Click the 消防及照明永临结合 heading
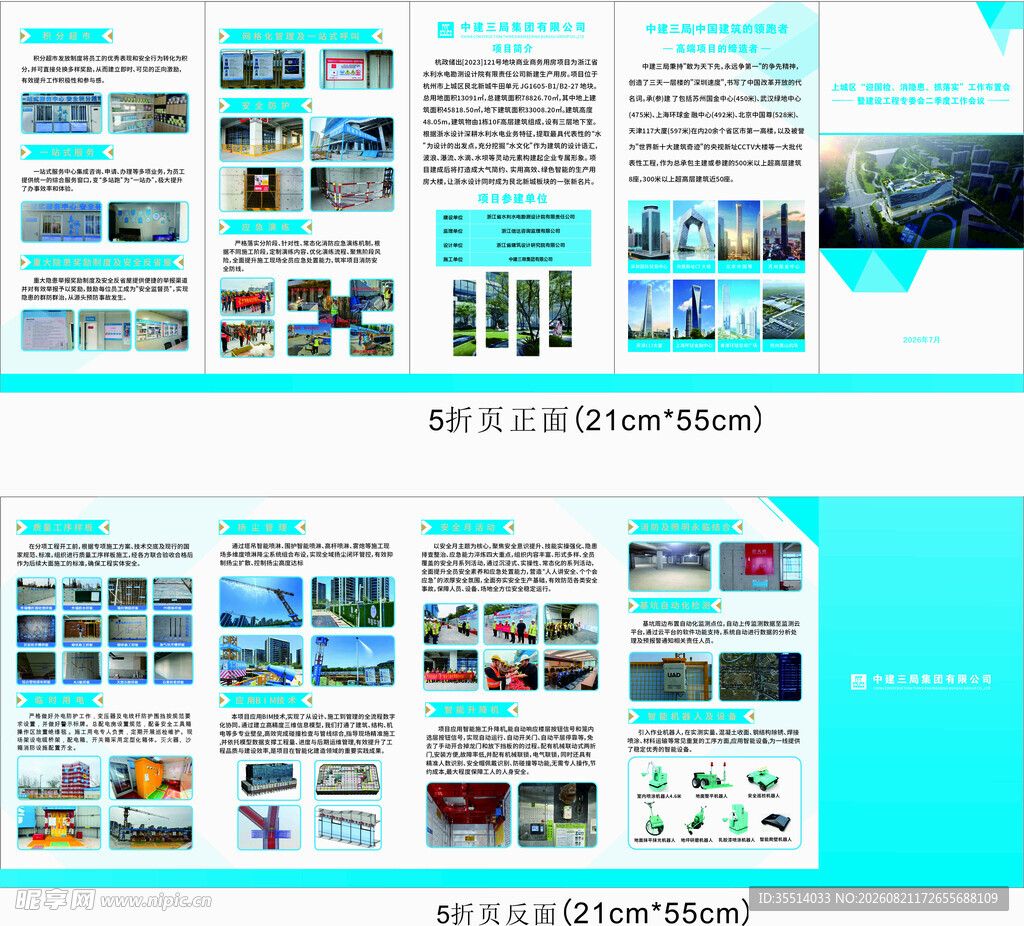Image resolution: width=1024 pixels, height=926 pixels. point(685,527)
